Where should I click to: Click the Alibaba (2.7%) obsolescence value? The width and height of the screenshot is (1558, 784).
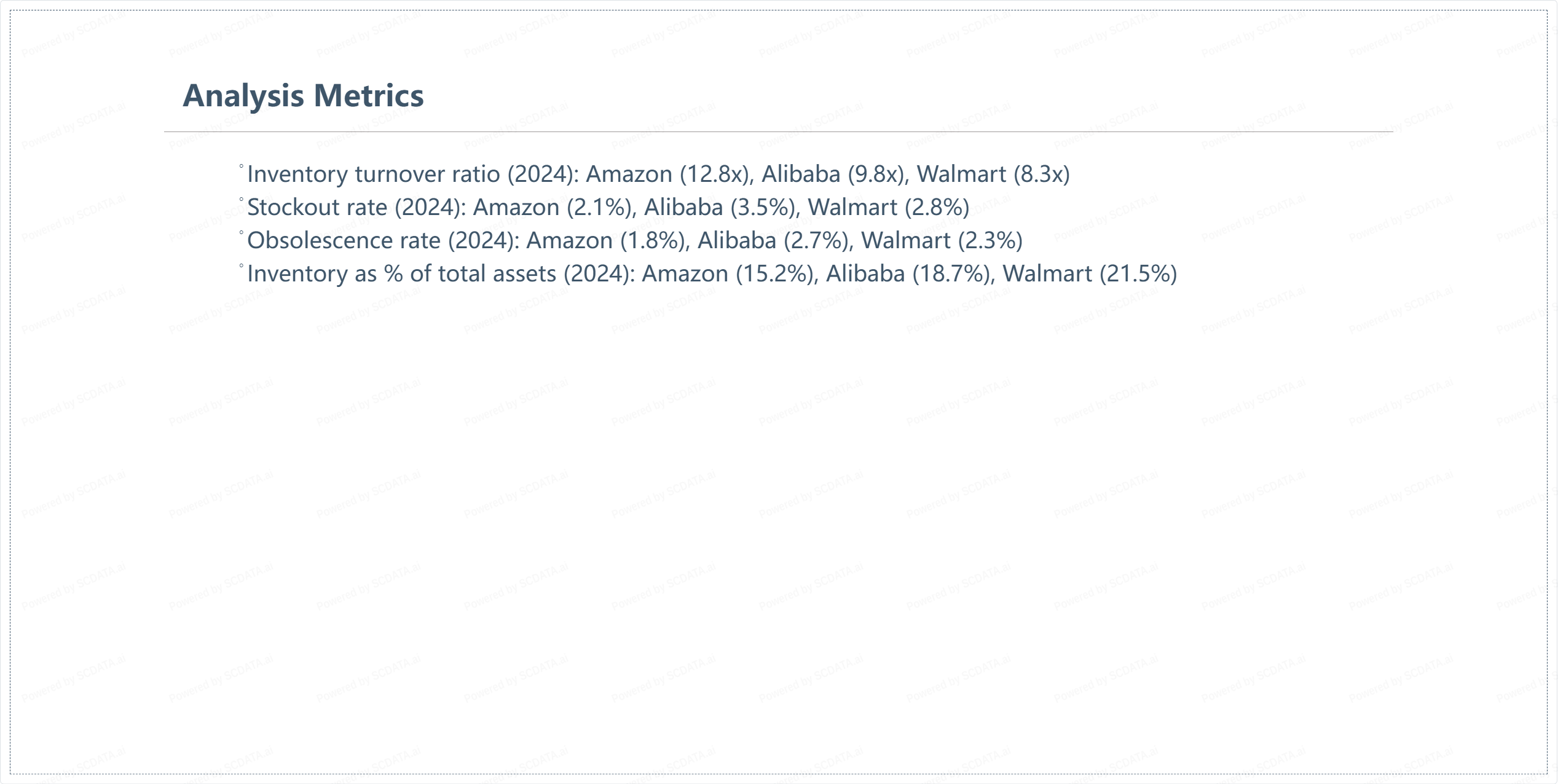point(774,241)
